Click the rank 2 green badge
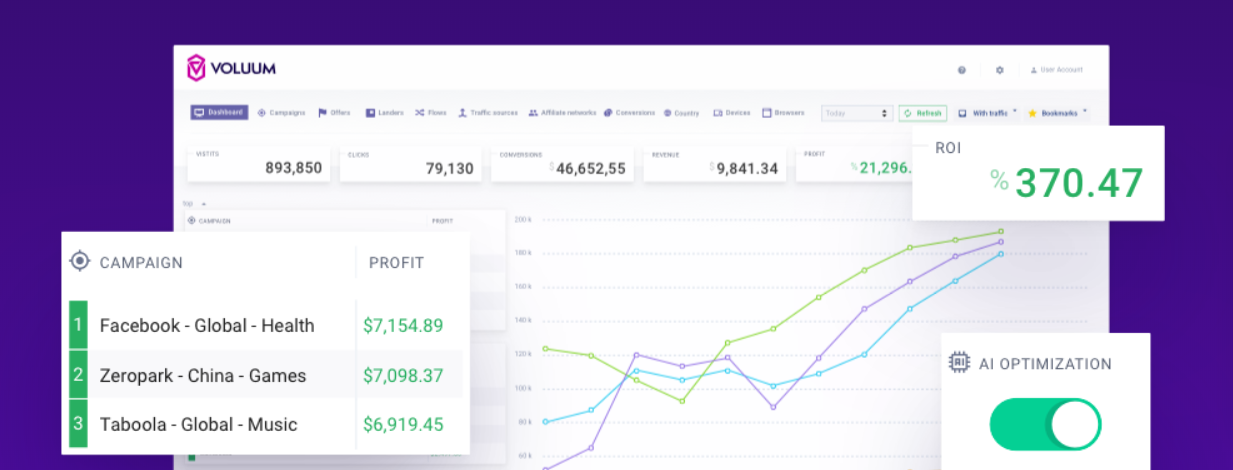The image size is (1233, 470). click(x=78, y=375)
